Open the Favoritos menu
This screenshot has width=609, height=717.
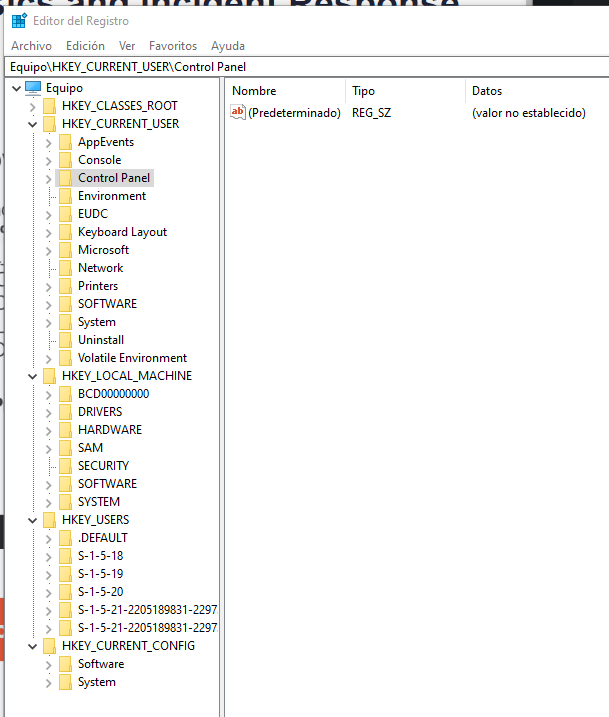tap(173, 46)
